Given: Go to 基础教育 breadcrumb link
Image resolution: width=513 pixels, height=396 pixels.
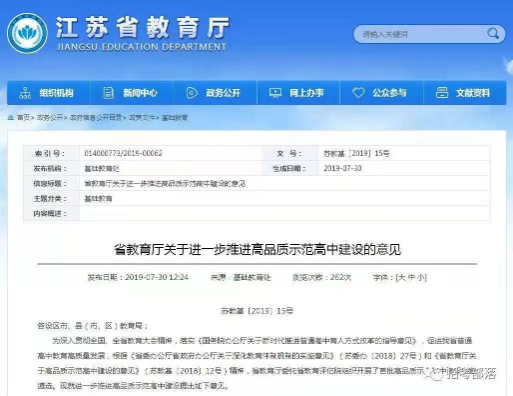Looking at the screenshot, I should tap(174, 117).
